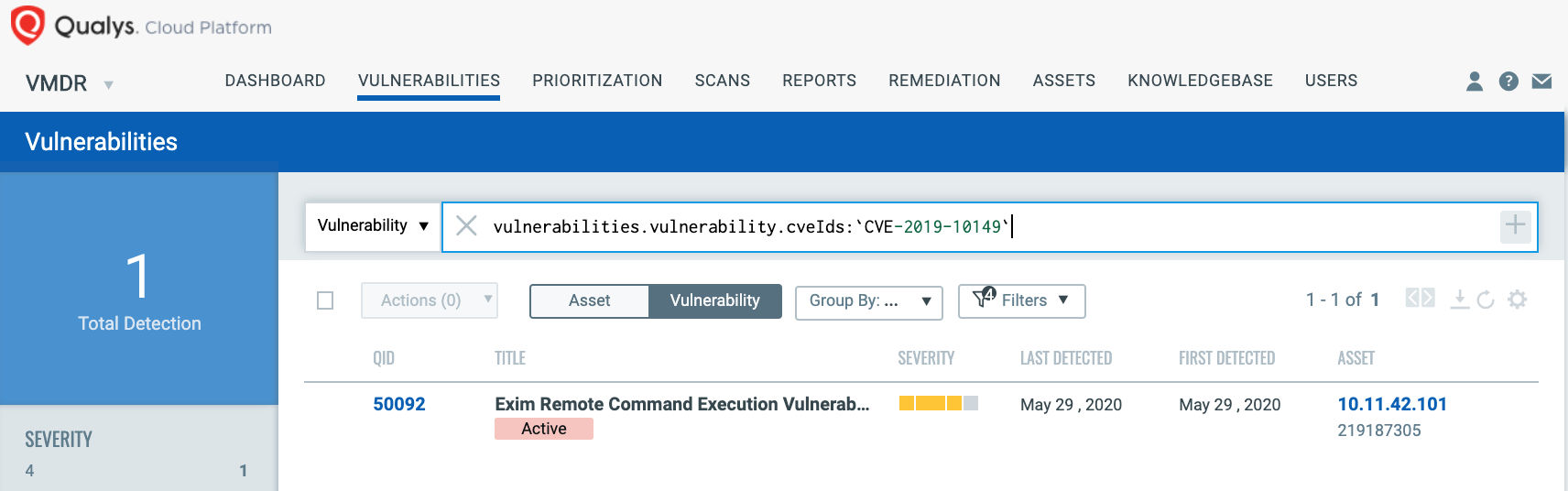Go to next page arrow
This screenshot has height=491, width=1568.
(x=1428, y=298)
